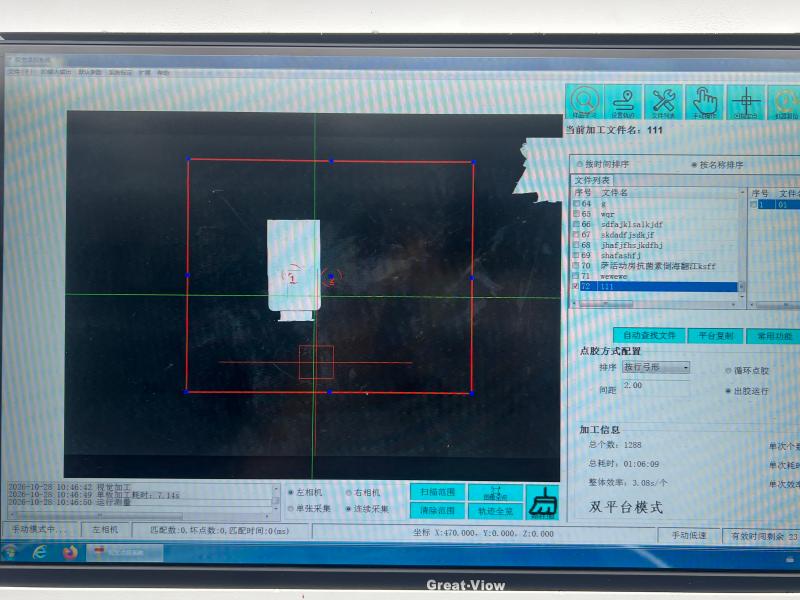Tick the checkbox for file 66 sdfajklsalkjdf
This screenshot has width=800, height=600.
pyautogui.click(x=576, y=224)
